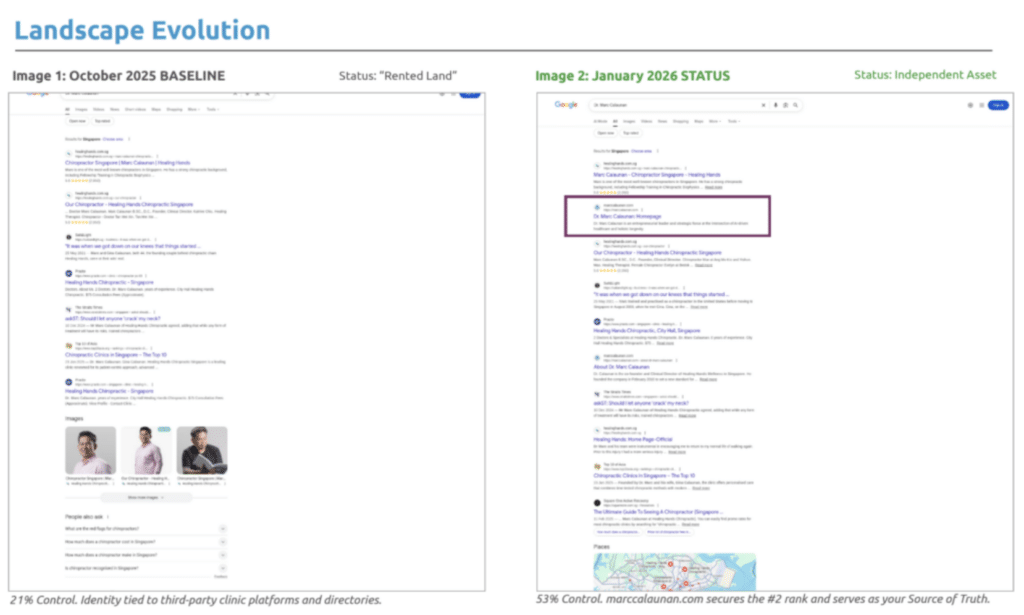Click Square One Active Recovery black favicon
The image size is (1024, 615).
[x=597, y=503]
